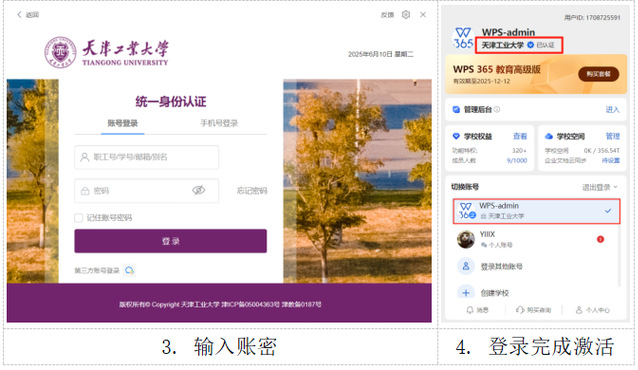Viewport: 638px width, 370px height.
Task: Select the WPS-admin account row
Action: (x=536, y=211)
